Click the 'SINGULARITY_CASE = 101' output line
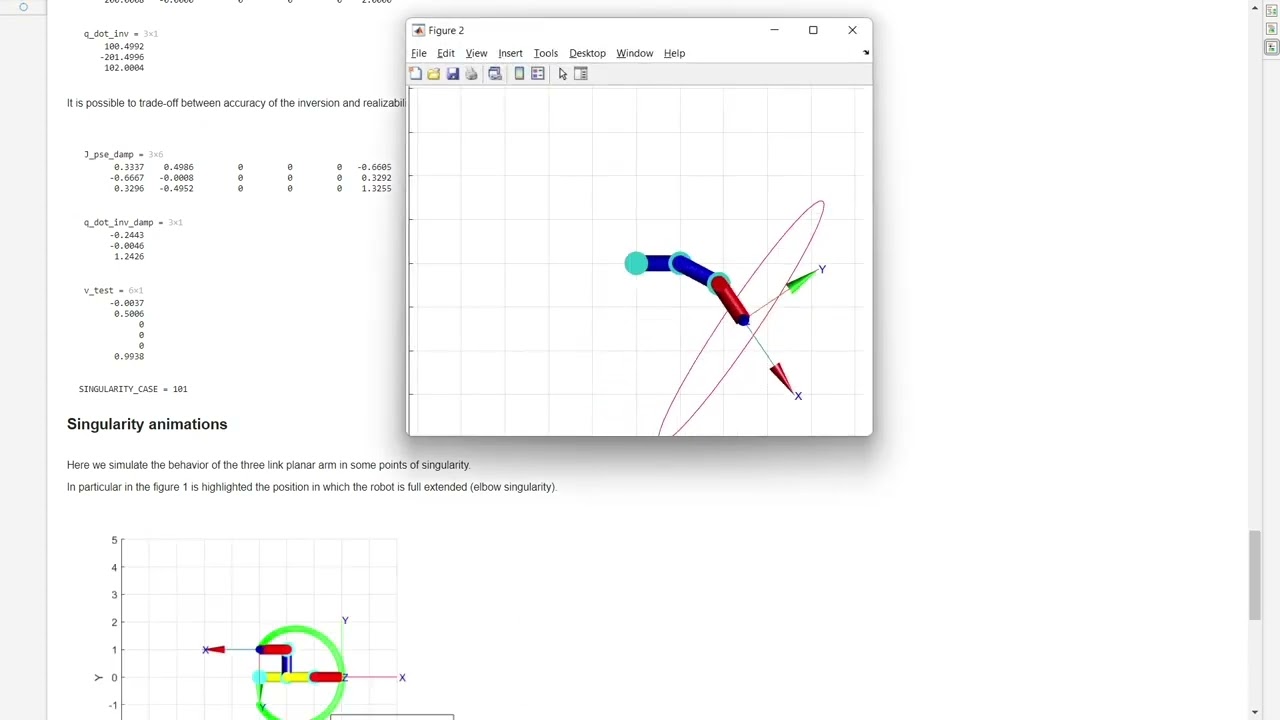This screenshot has height=720, width=1280. [133, 389]
